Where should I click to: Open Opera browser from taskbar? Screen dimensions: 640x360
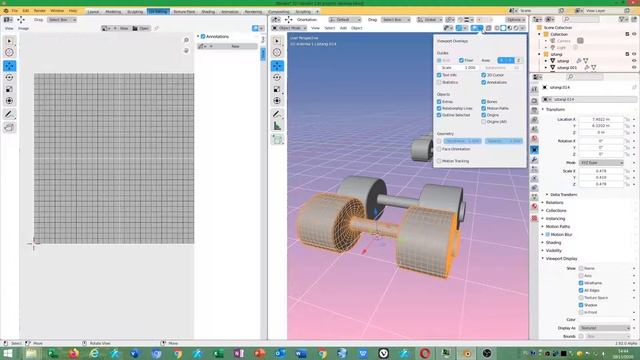pyautogui.click(x=425, y=353)
